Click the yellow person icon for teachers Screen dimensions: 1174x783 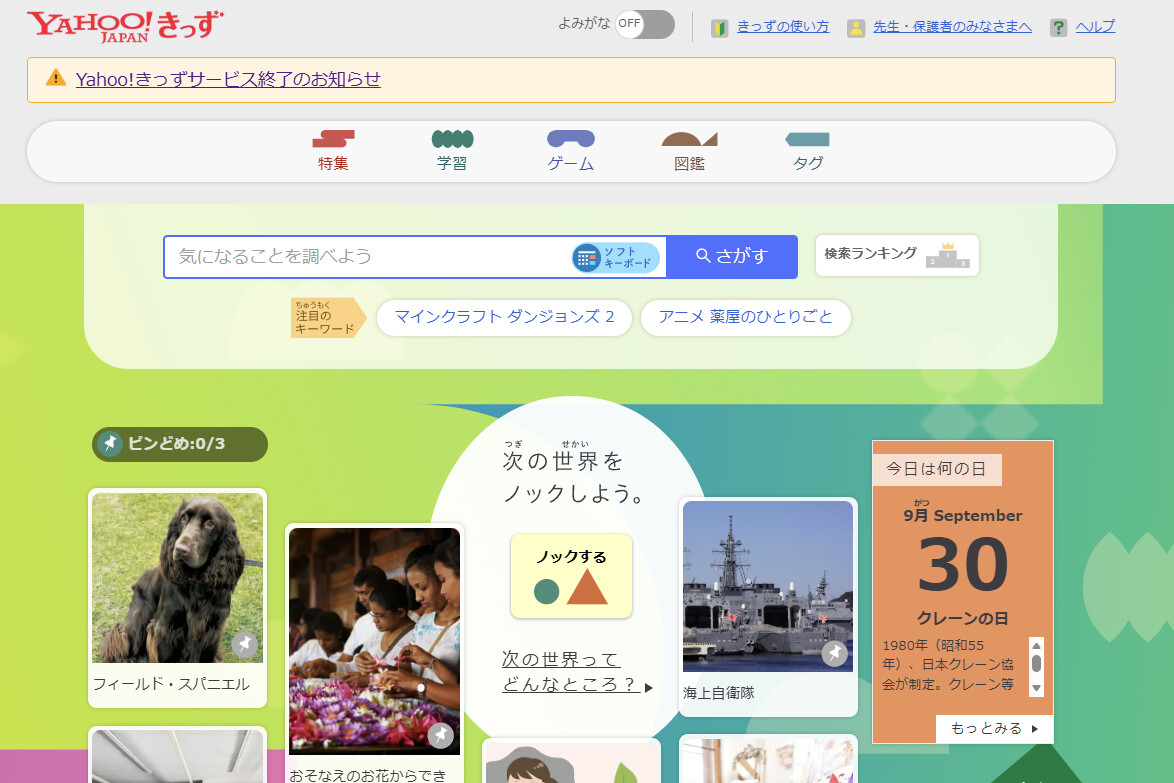coord(856,28)
